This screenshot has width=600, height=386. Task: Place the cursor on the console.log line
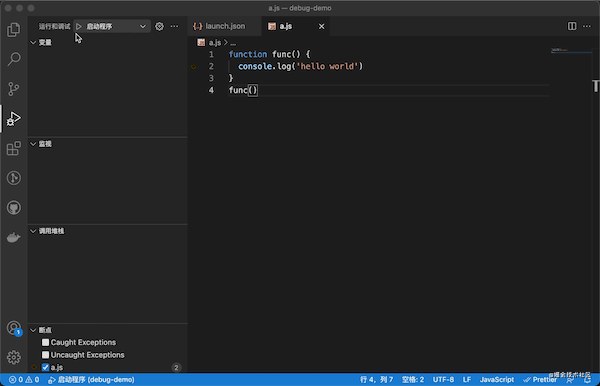tap(300, 66)
